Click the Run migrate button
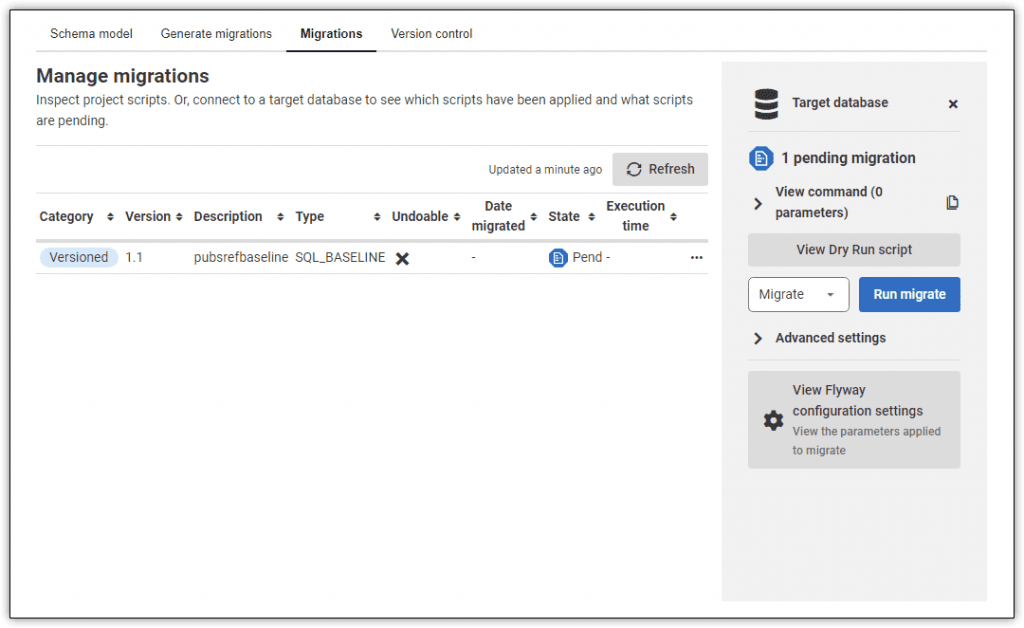1024x628 pixels. pyautogui.click(x=909, y=294)
